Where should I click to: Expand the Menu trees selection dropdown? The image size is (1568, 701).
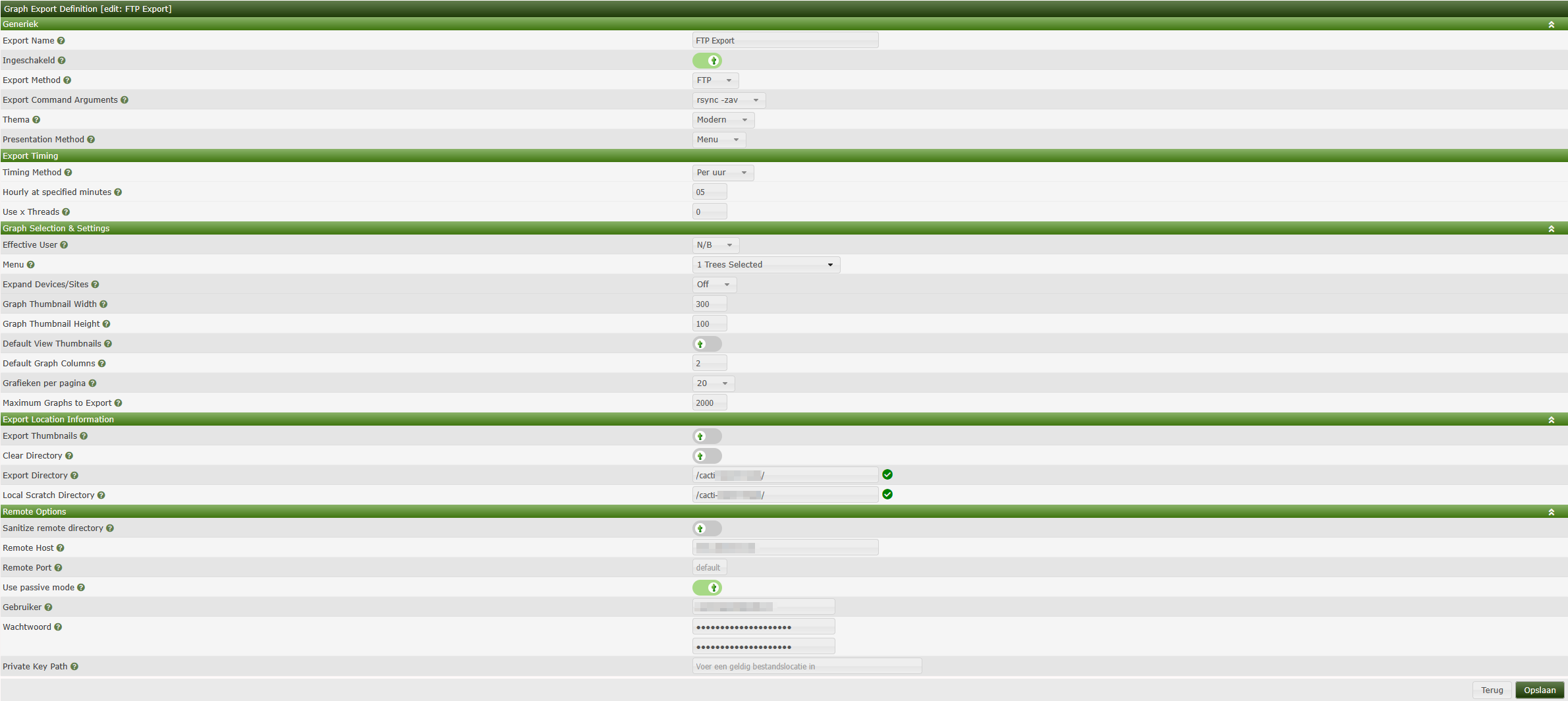coord(766,265)
